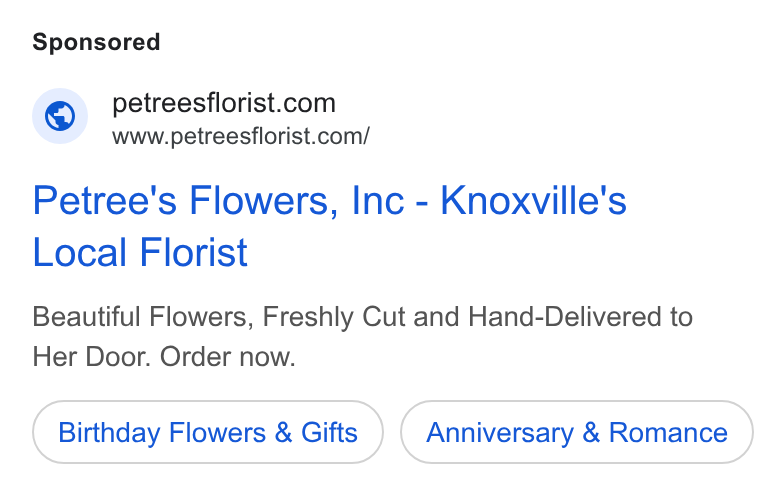This screenshot has height=496, width=760.
Task: Click the "Local Florist" headline line
Action: coord(141,252)
